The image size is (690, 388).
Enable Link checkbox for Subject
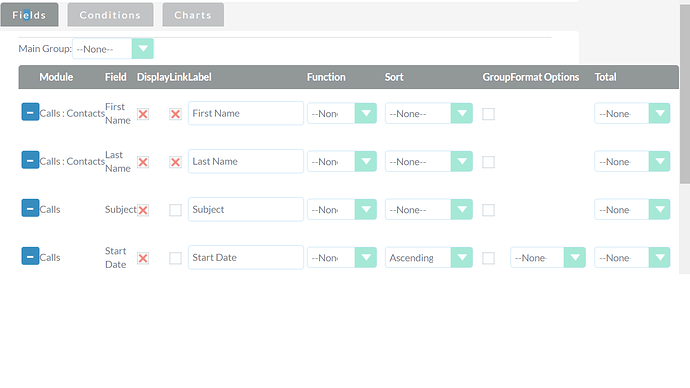pyautogui.click(x=175, y=210)
